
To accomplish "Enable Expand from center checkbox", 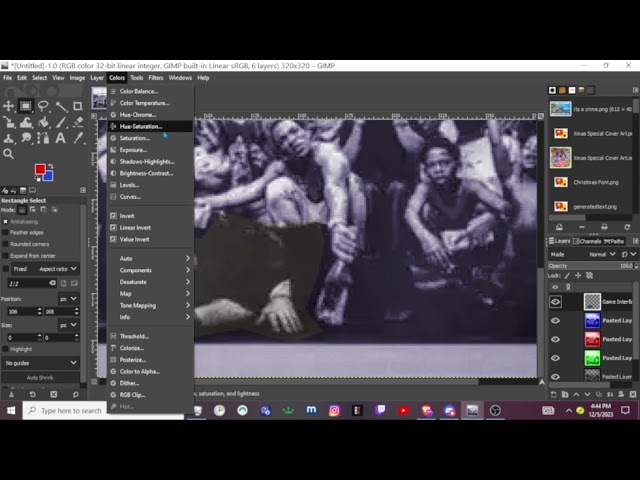I will click(6, 256).
